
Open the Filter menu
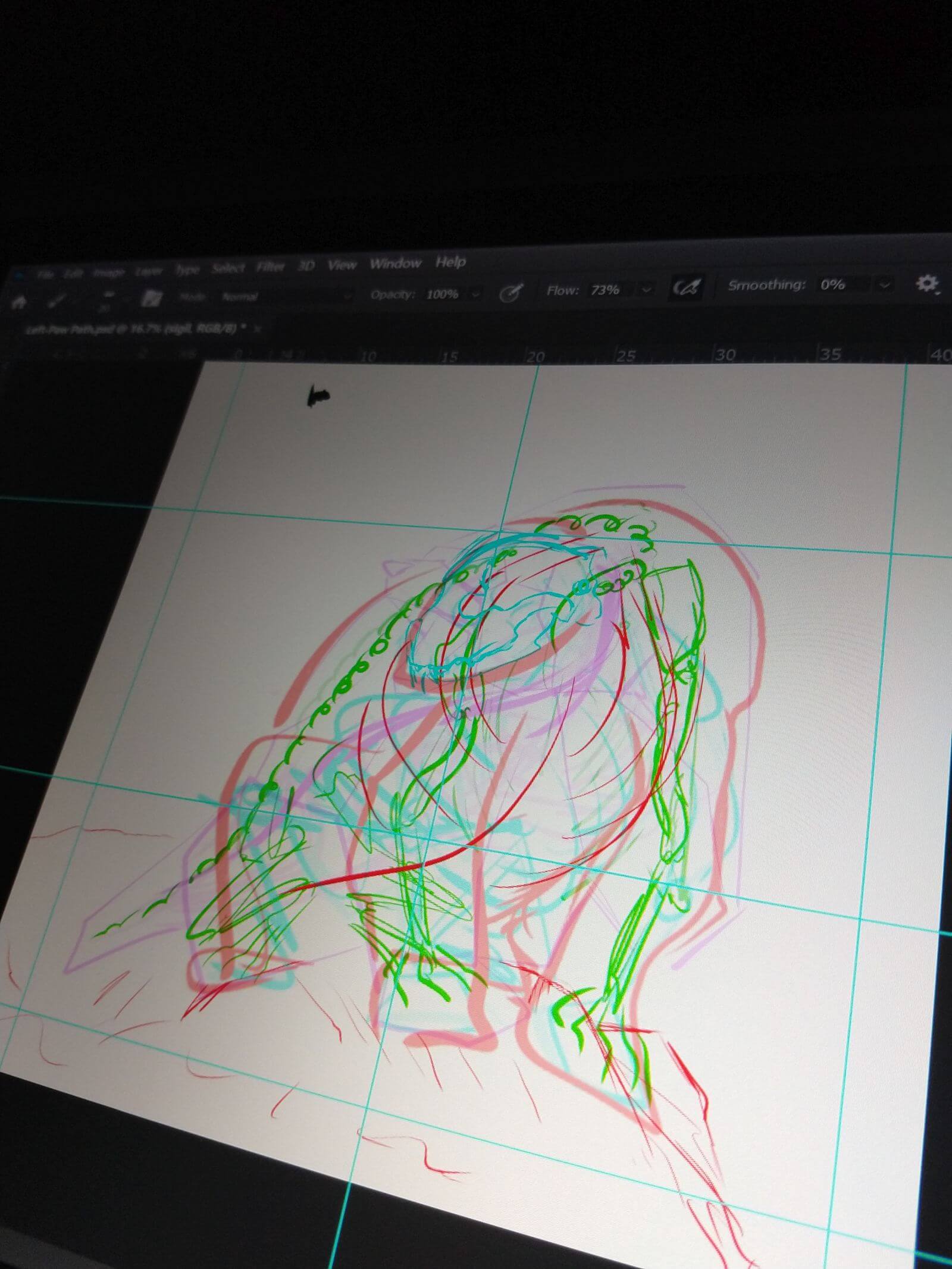pyautogui.click(x=270, y=267)
